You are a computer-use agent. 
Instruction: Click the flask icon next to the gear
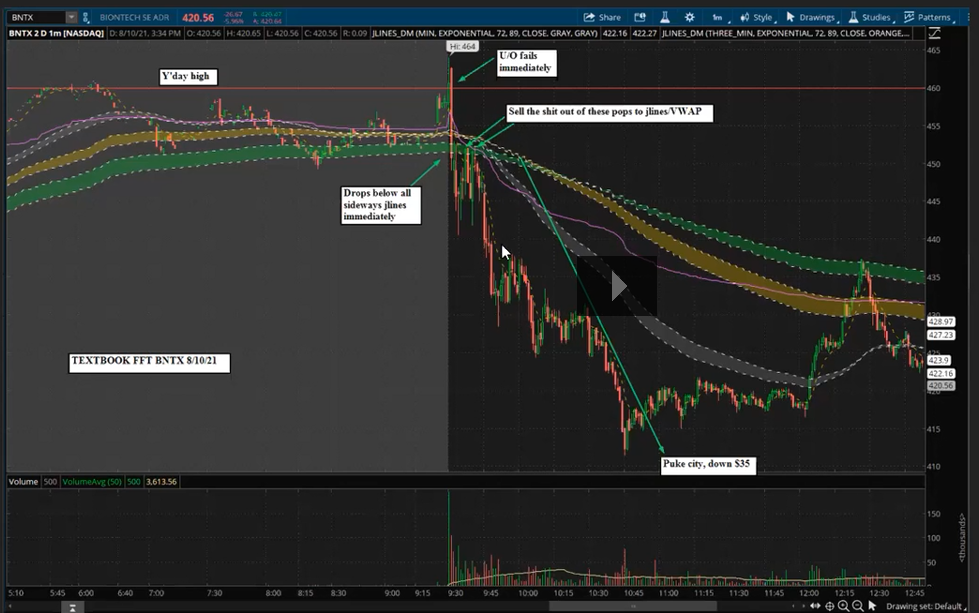click(x=665, y=17)
